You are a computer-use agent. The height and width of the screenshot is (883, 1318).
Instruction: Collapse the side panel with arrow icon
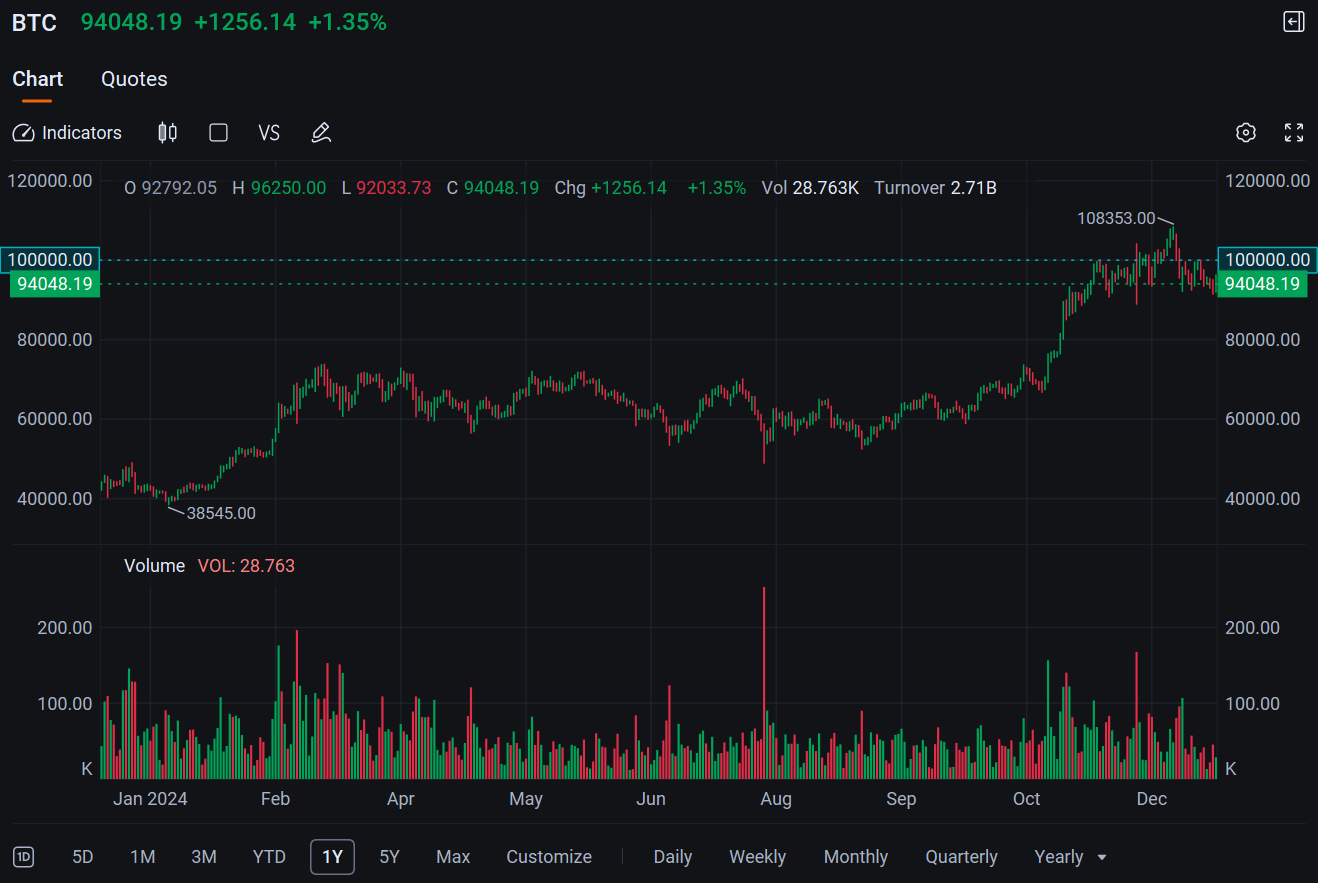tap(1294, 22)
